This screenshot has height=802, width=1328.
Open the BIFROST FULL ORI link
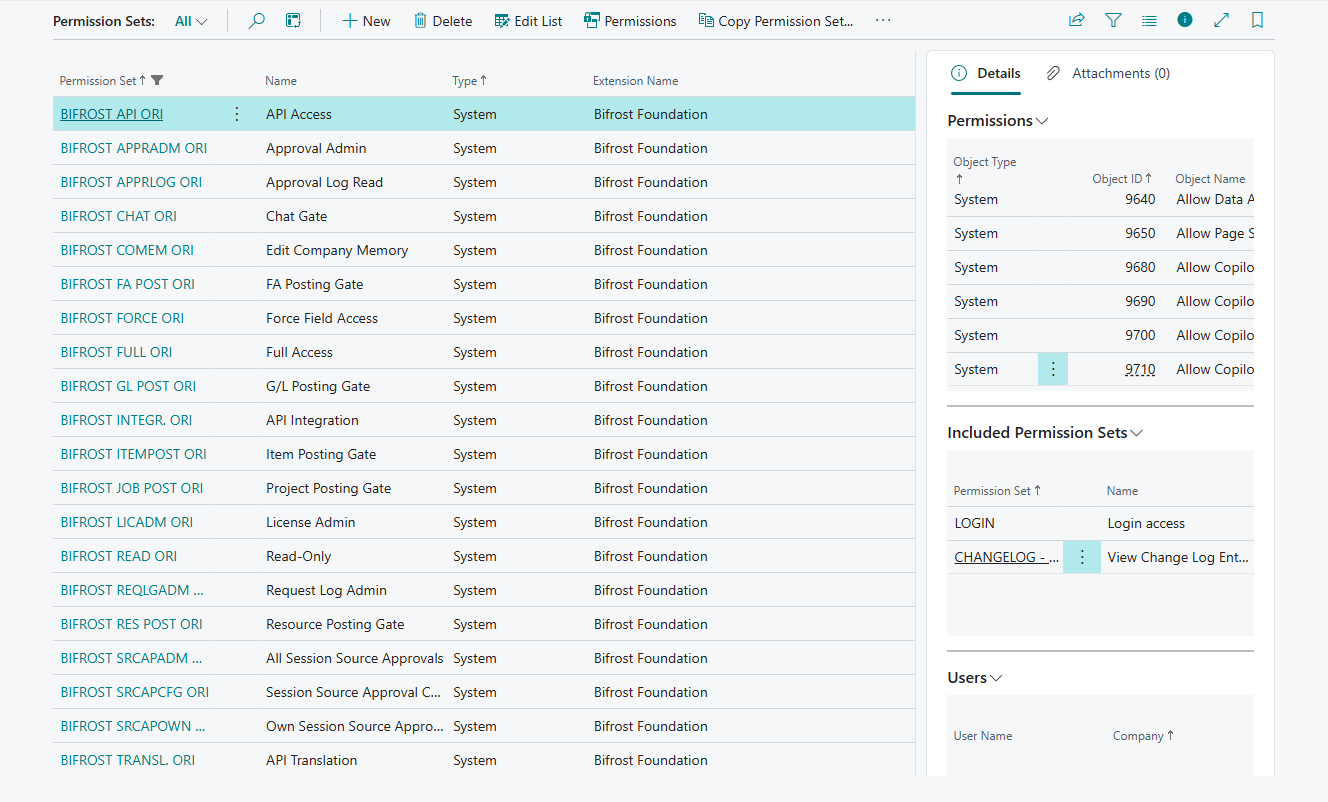(x=116, y=352)
